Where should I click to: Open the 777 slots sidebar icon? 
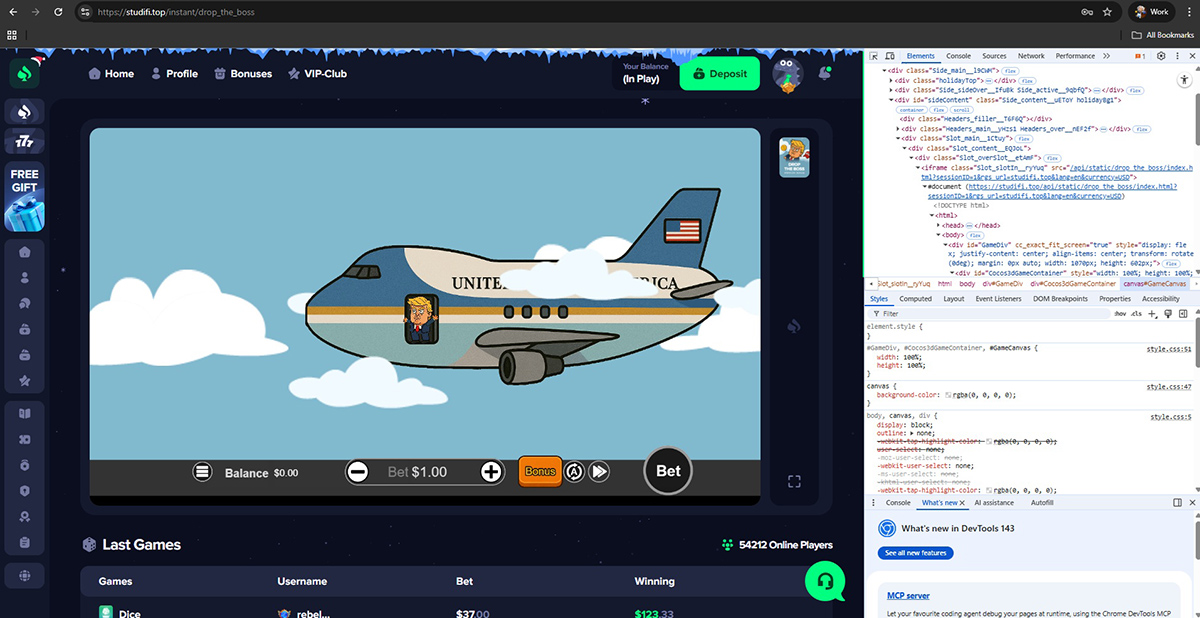pos(24,143)
